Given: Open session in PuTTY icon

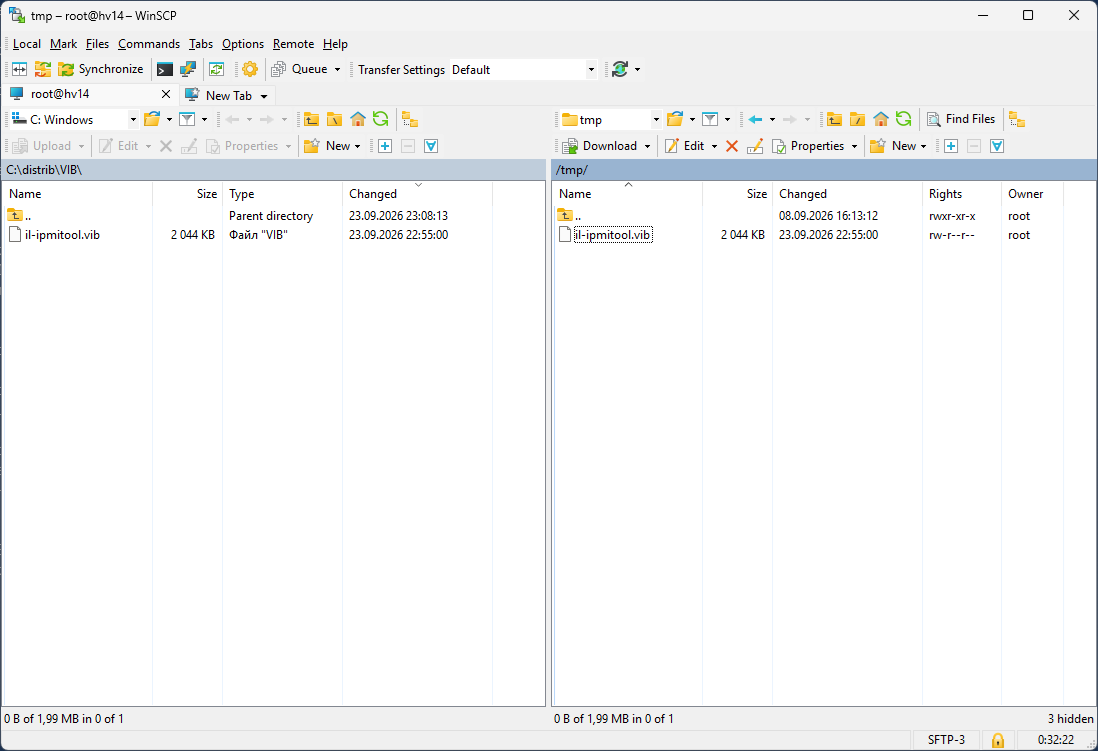Looking at the screenshot, I should pyautogui.click(x=188, y=69).
